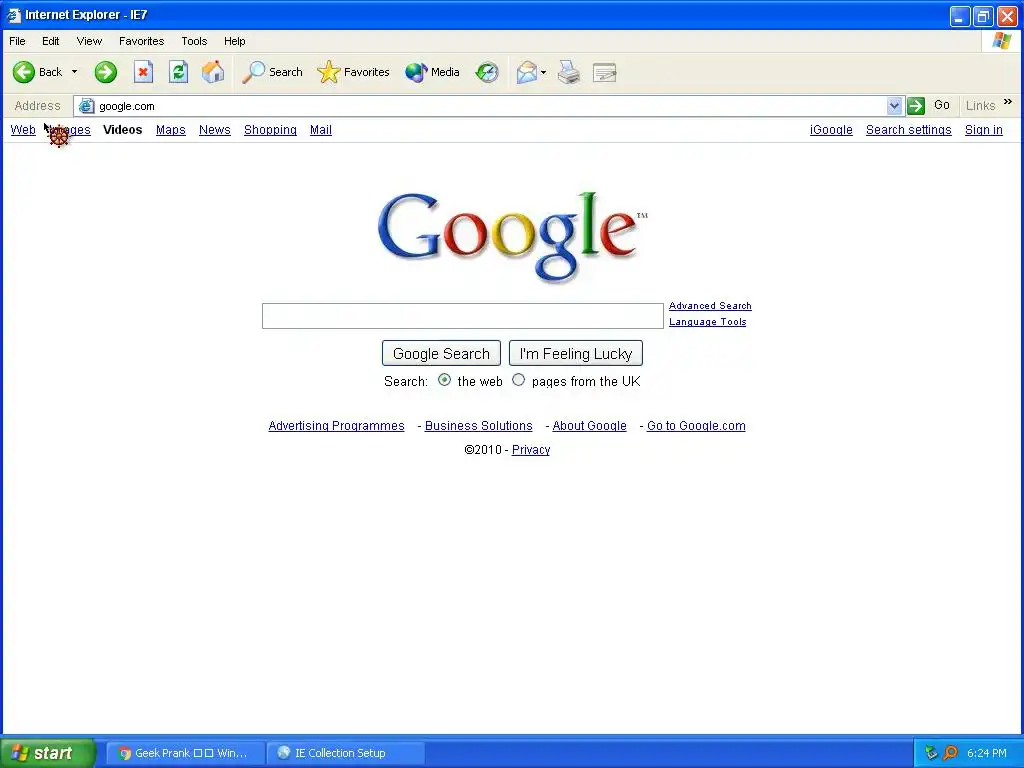Viewport: 1024px width, 768px height.
Task: Expand the address bar dropdown arrow
Action: (x=894, y=106)
